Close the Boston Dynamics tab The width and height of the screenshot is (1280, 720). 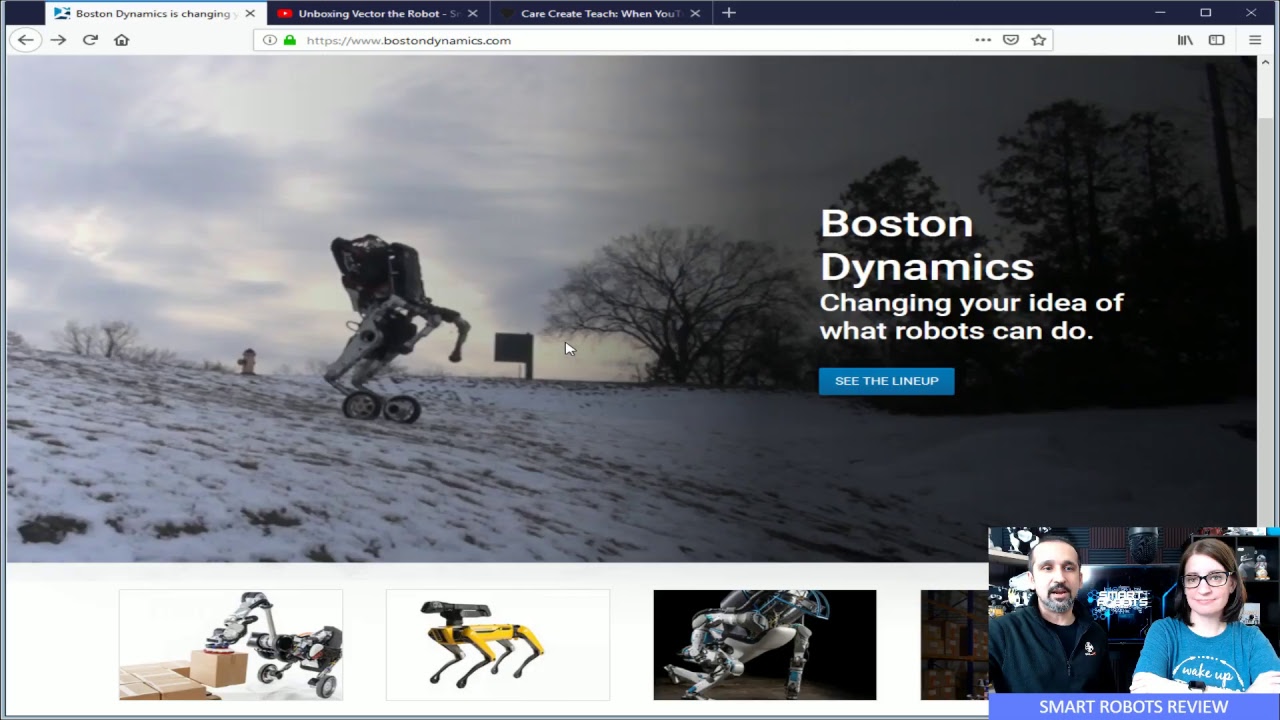pyautogui.click(x=250, y=13)
